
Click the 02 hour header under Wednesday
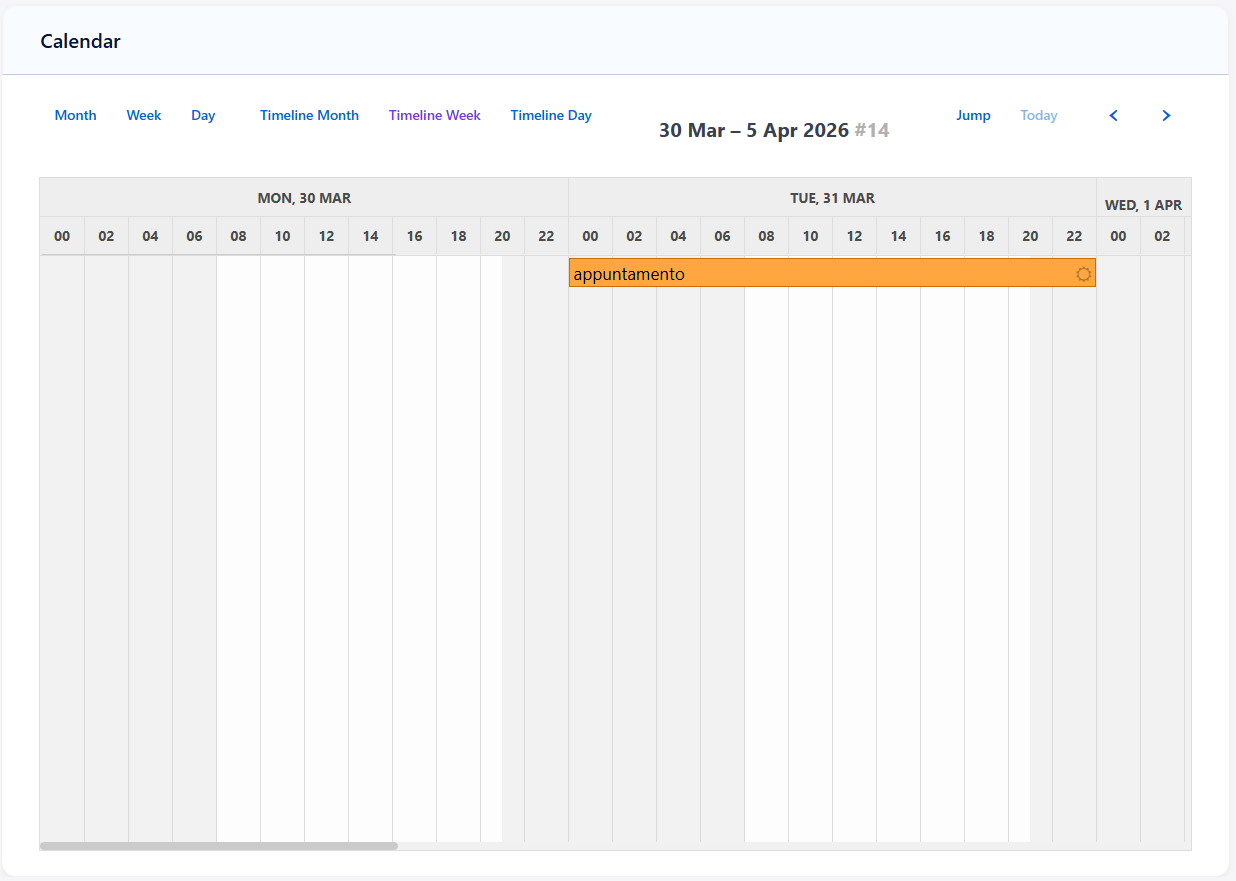click(1162, 237)
